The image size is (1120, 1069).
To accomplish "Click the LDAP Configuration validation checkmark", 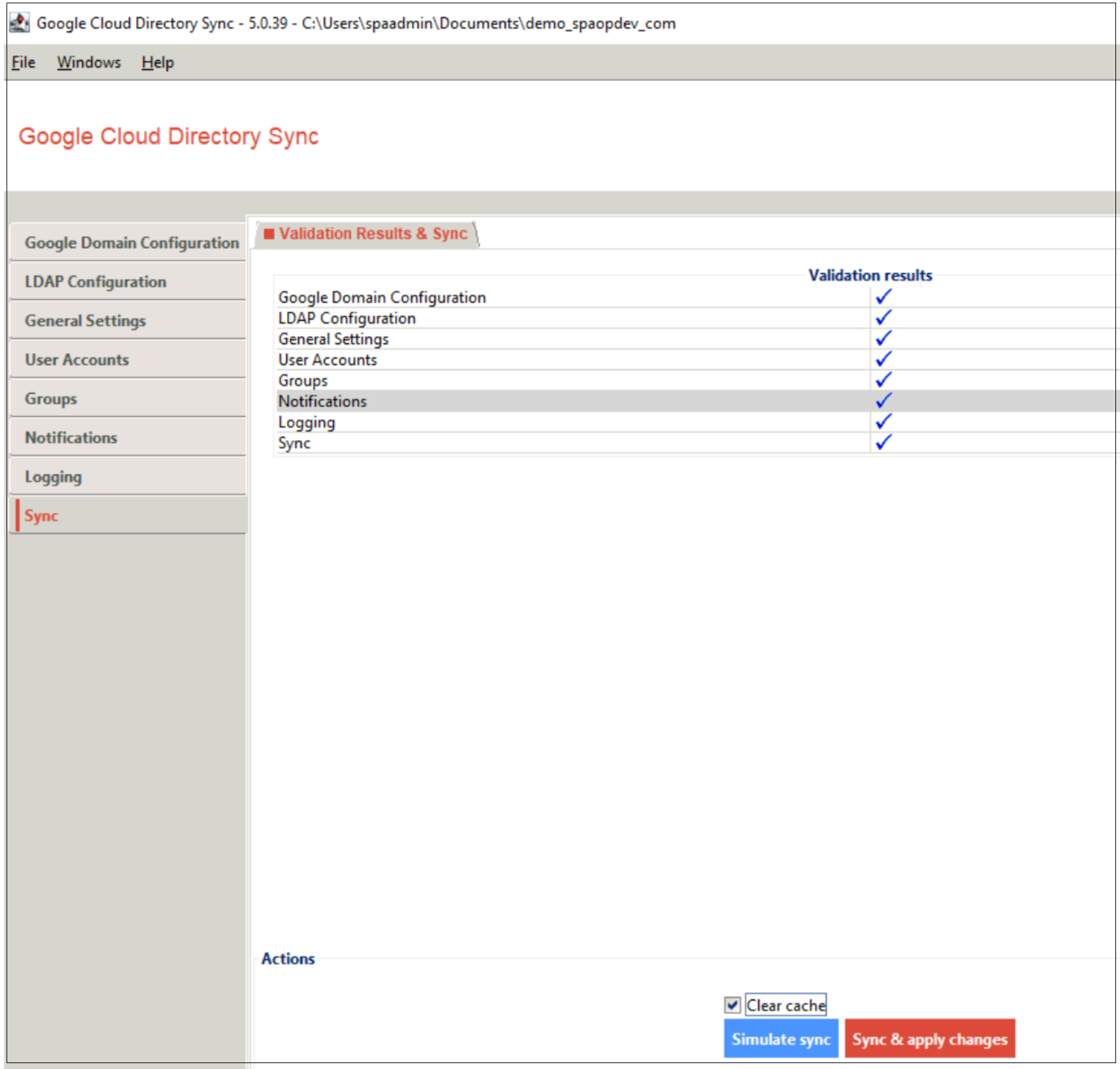I will point(883,318).
